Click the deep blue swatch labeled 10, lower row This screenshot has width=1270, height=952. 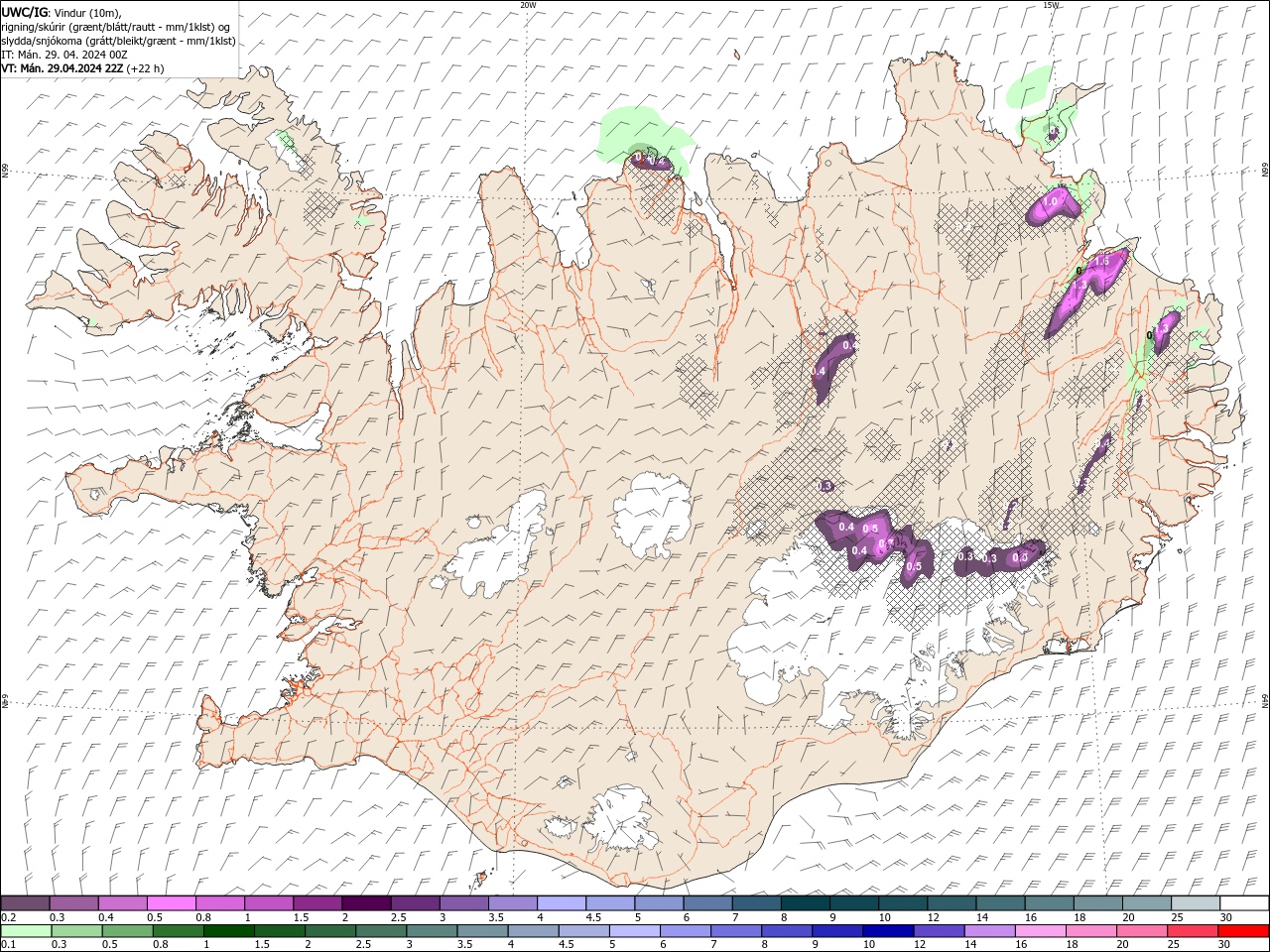(888, 931)
